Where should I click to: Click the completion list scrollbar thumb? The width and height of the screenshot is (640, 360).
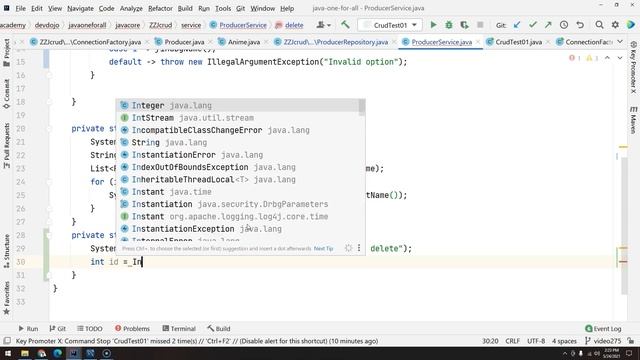click(x=362, y=107)
